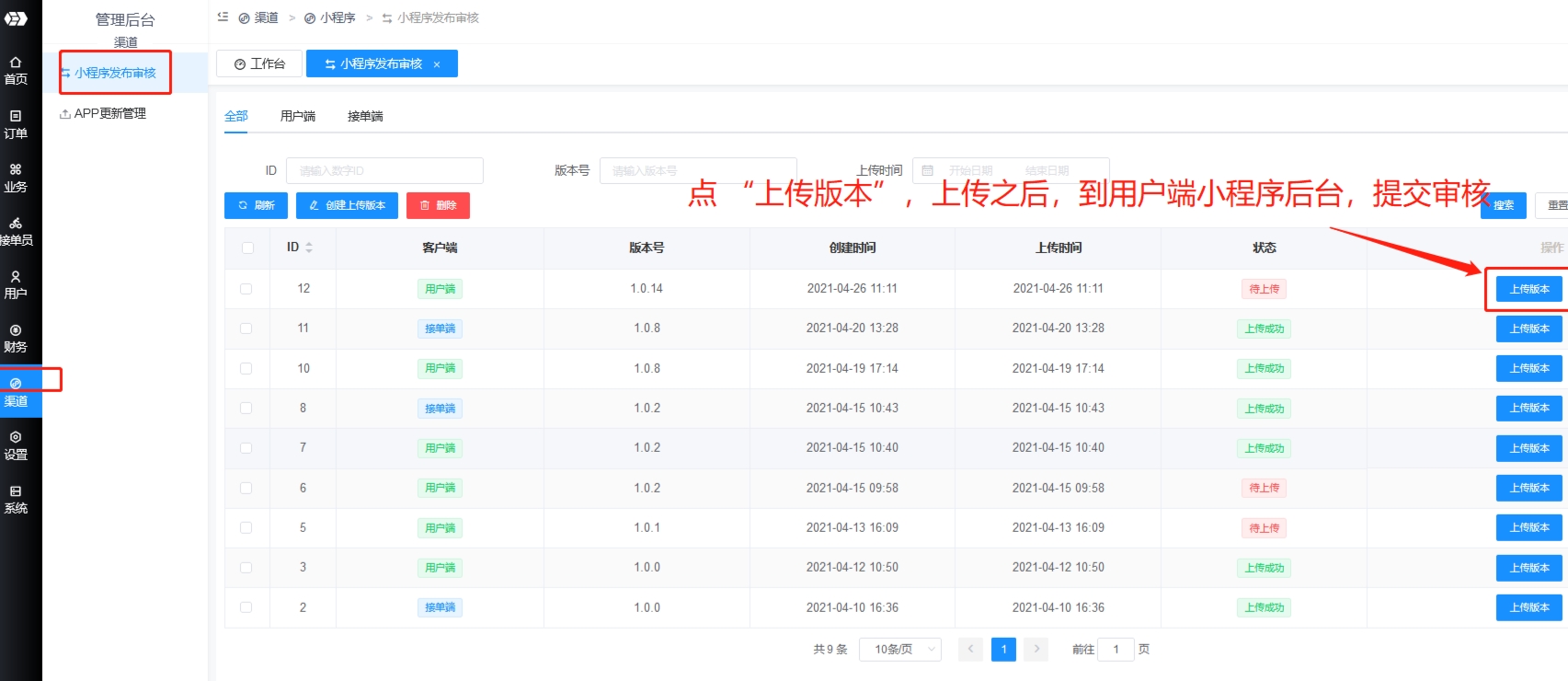
Task: Click 上传版本 for ID 6
Action: pos(1529,488)
